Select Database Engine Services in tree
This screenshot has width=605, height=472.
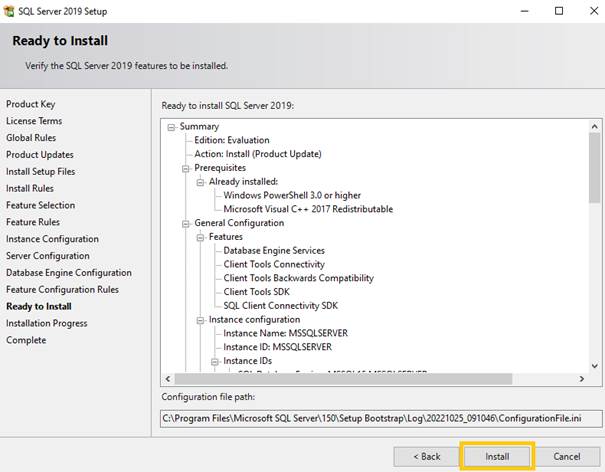click(x=273, y=251)
